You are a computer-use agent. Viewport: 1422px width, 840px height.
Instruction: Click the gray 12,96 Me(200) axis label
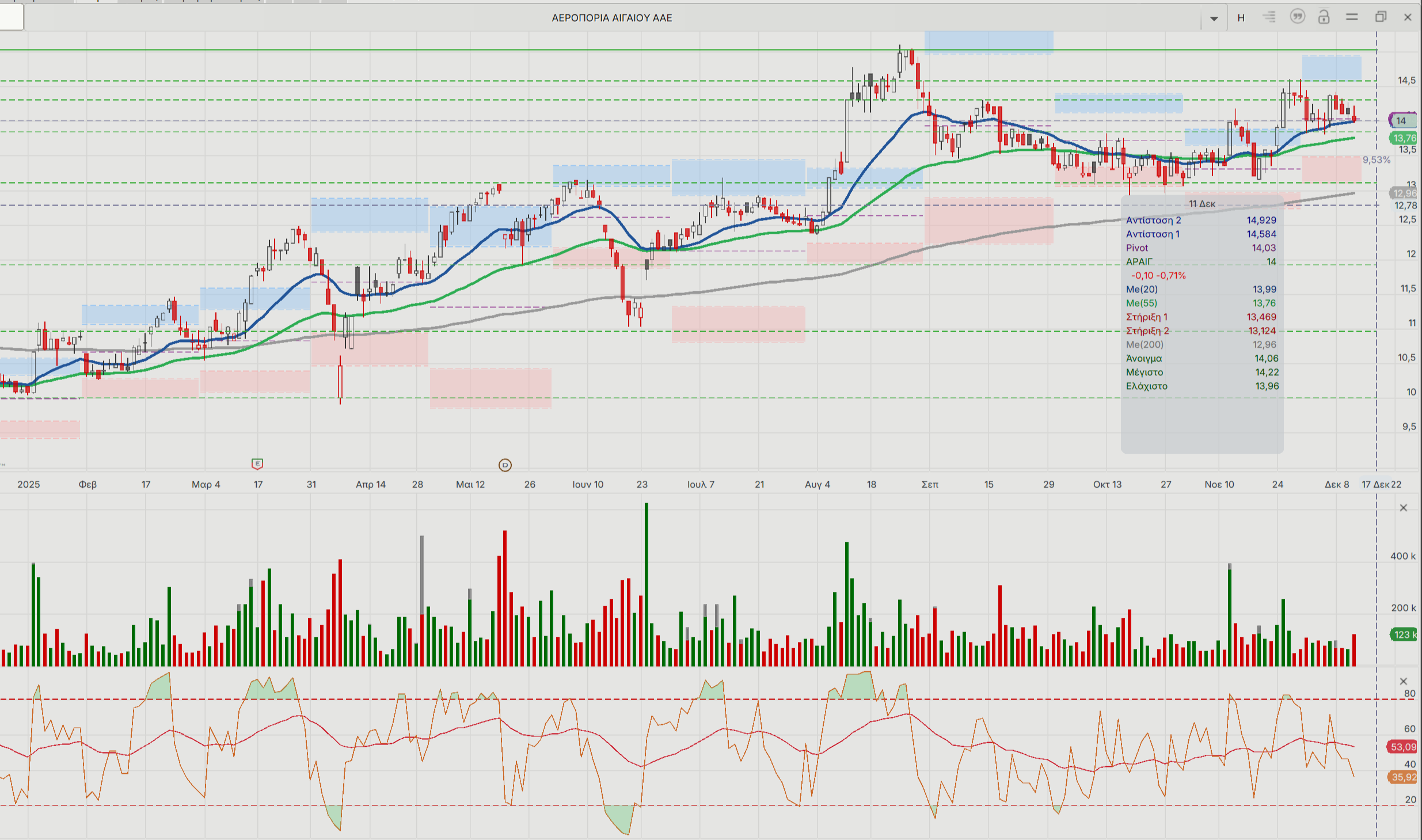[x=1404, y=193]
